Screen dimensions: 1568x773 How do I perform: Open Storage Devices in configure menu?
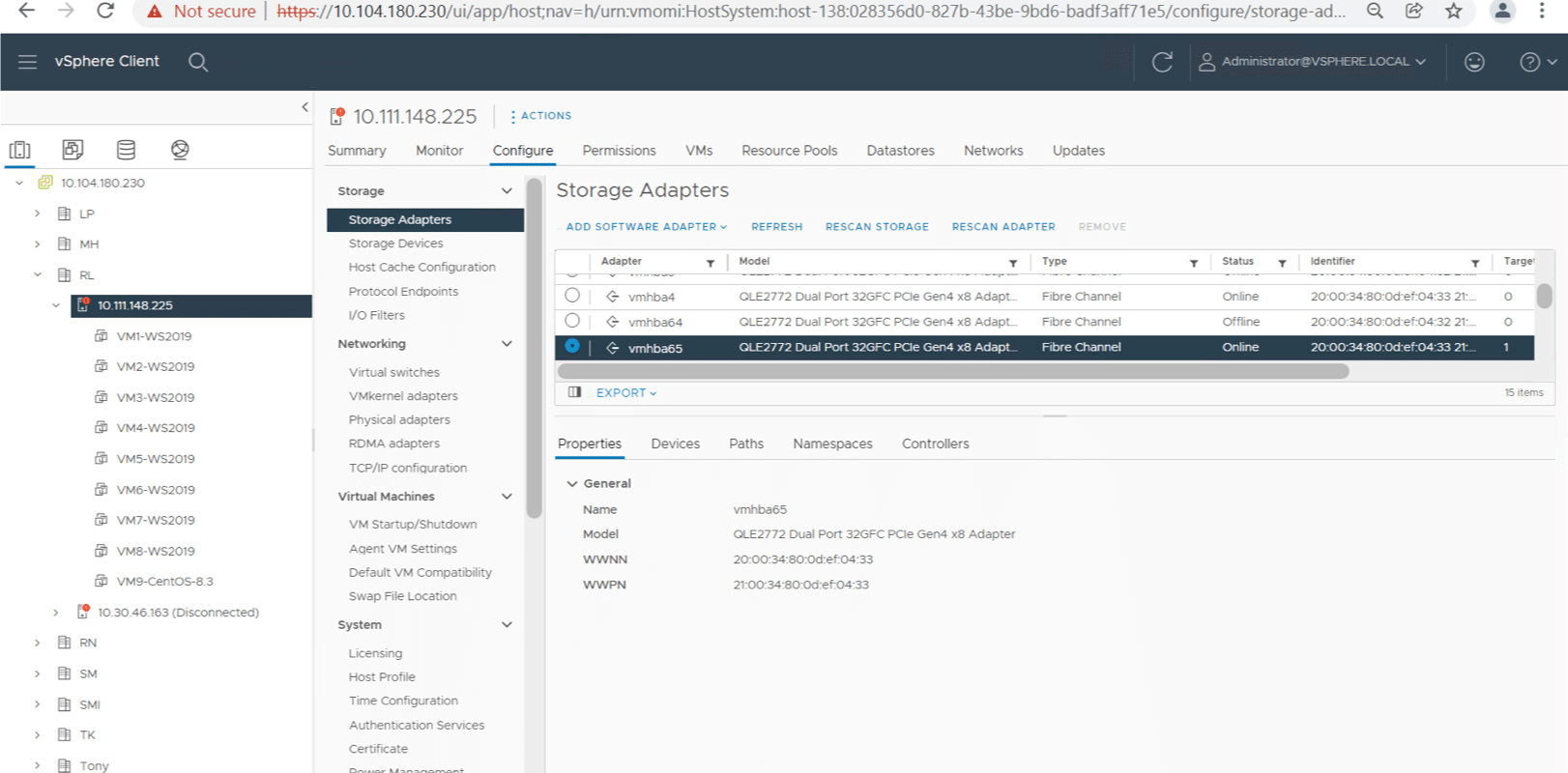396,243
